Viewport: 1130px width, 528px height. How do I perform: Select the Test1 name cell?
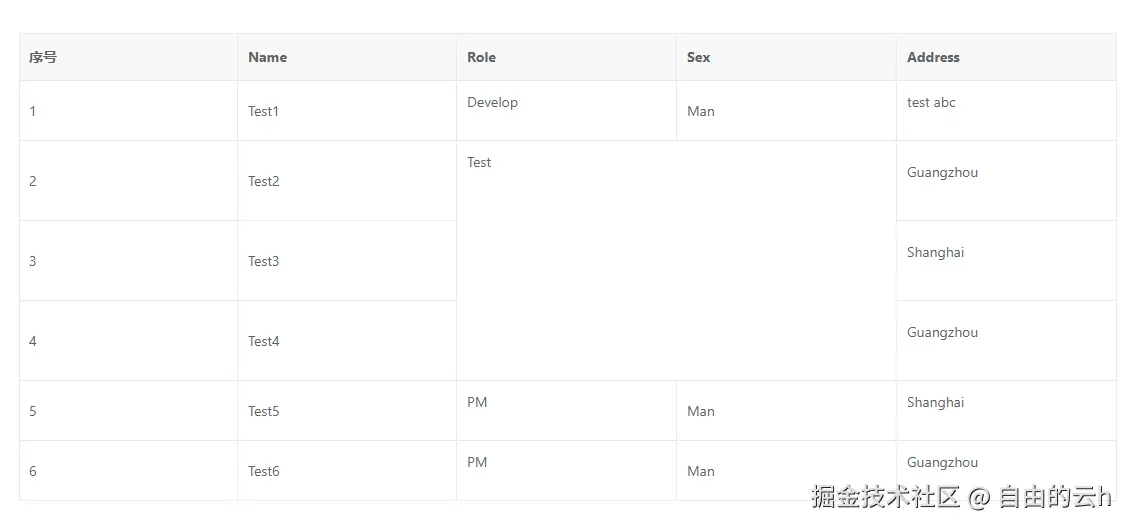(264, 111)
